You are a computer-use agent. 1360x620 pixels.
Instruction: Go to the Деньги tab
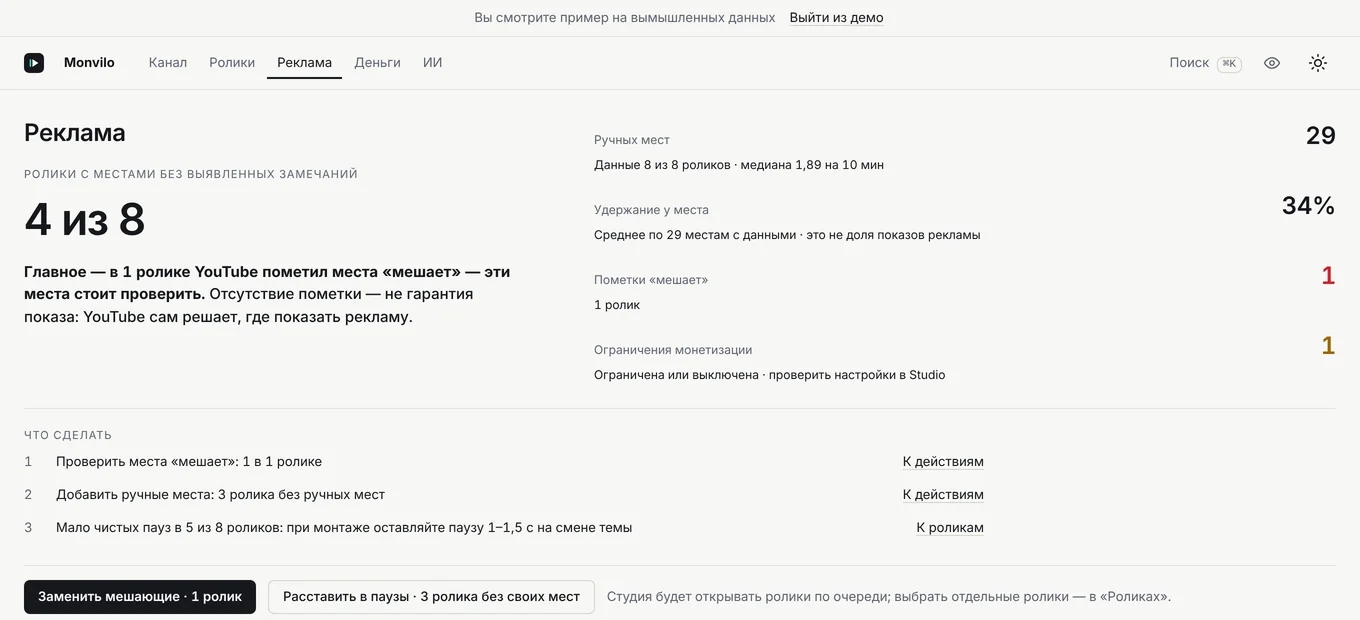(377, 63)
